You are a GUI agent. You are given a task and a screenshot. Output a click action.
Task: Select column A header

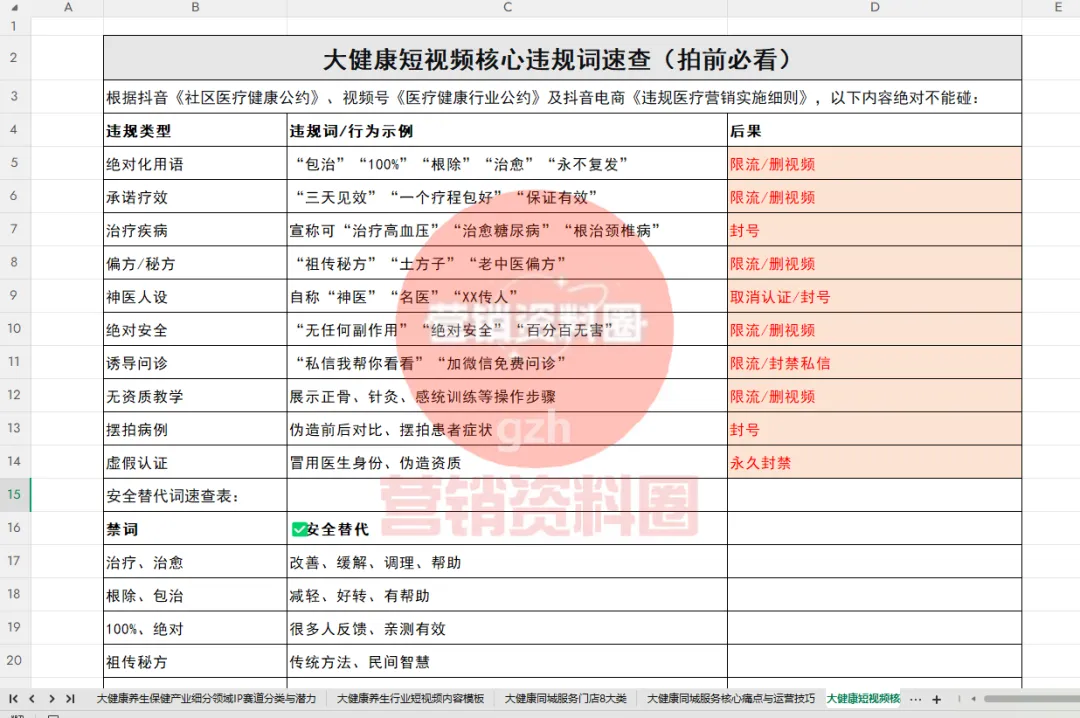pos(68,8)
